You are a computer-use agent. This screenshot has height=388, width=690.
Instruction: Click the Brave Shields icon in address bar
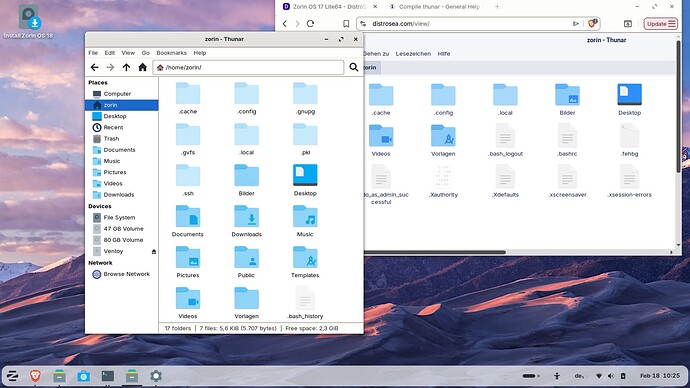(592, 23)
